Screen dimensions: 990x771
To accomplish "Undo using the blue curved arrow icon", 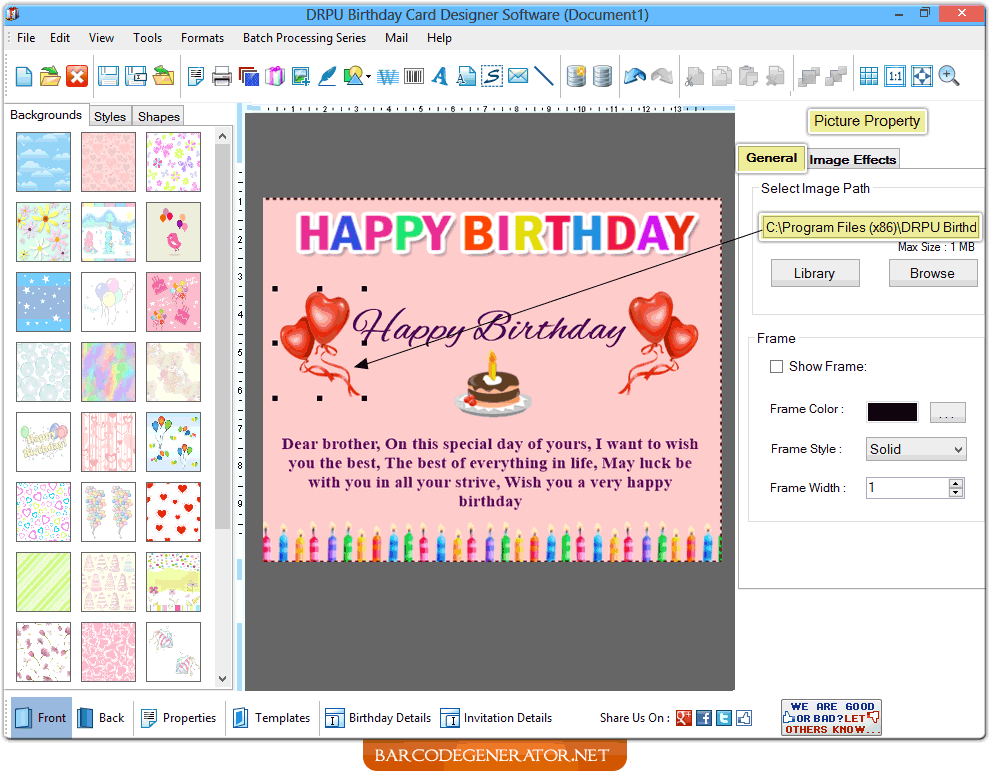I will 635,76.
